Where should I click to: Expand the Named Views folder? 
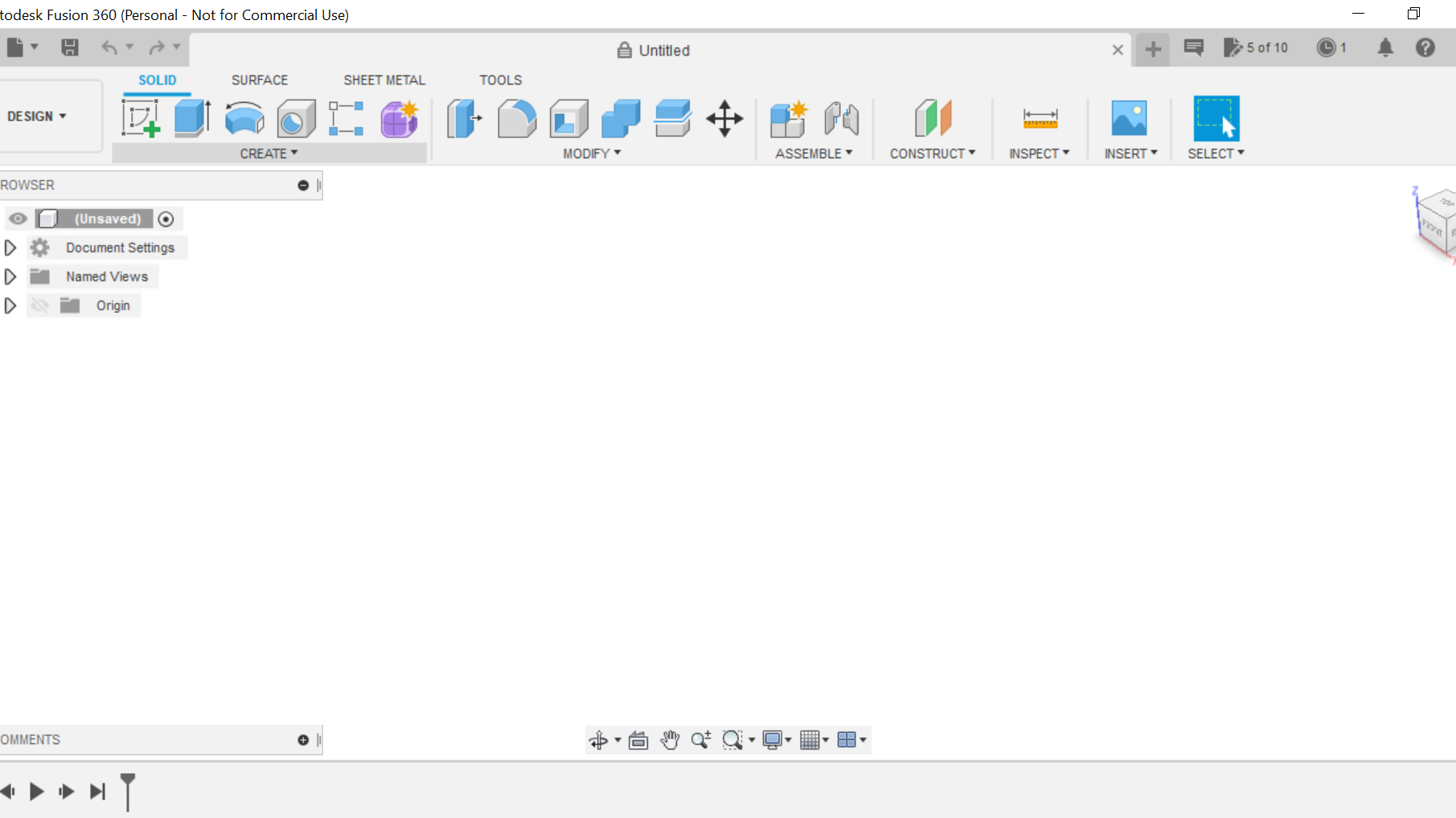(10, 276)
